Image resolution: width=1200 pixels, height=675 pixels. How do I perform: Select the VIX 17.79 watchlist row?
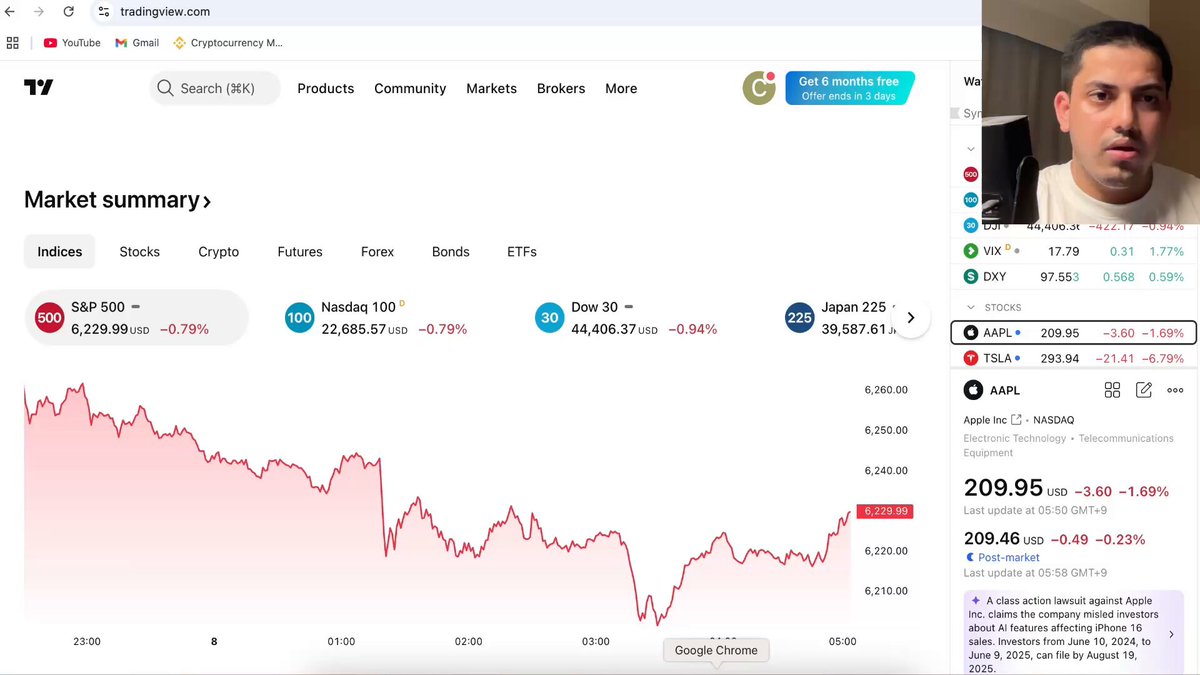point(1074,251)
